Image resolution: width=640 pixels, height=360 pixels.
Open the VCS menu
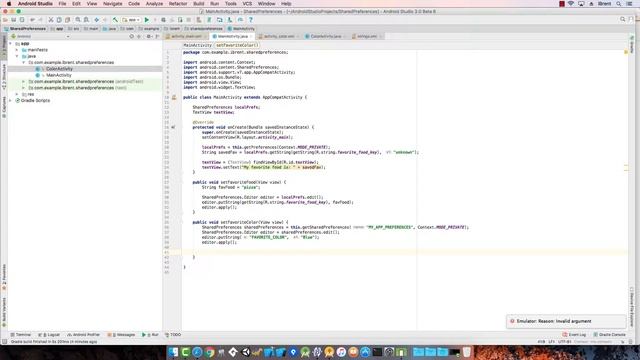click(x=247, y=4)
